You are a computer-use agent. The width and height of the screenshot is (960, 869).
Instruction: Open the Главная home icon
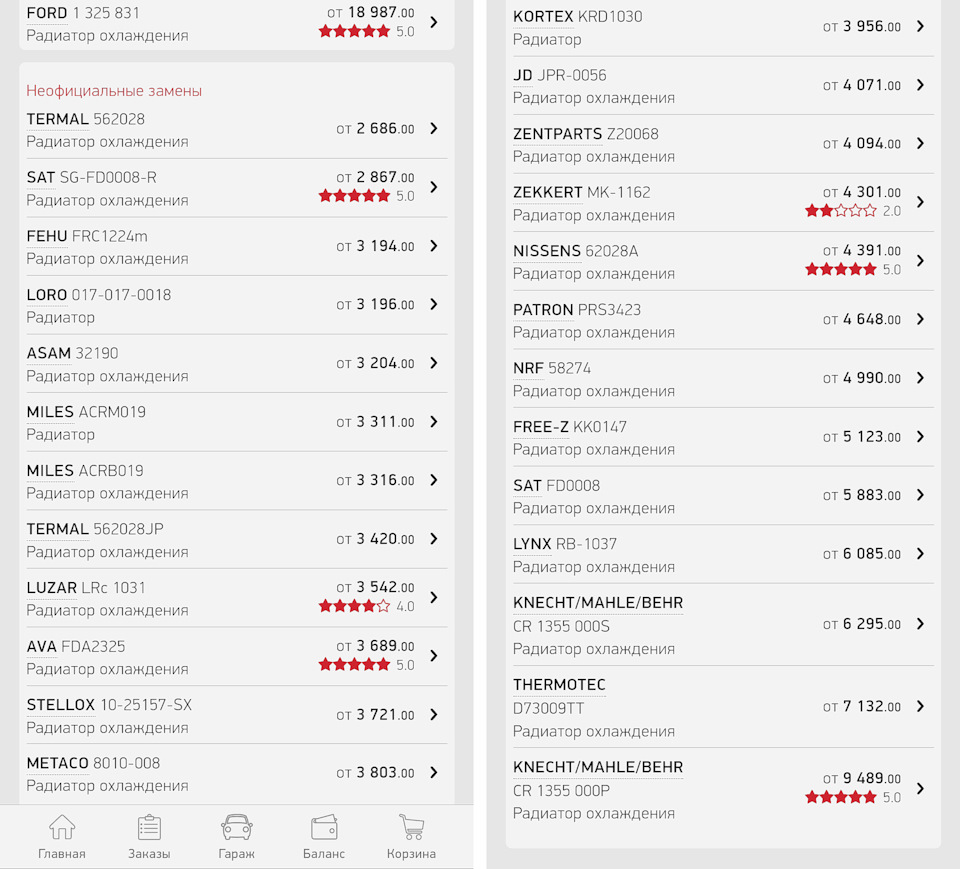click(x=62, y=827)
